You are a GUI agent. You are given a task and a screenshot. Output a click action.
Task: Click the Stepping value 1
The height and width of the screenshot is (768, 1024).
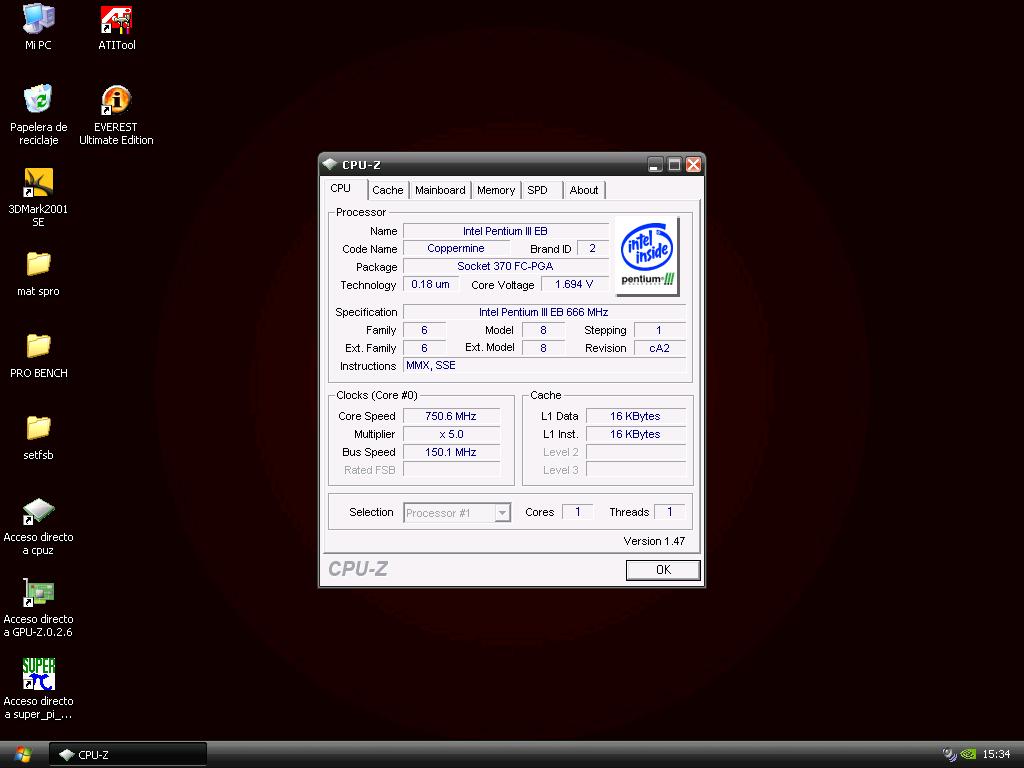tap(660, 330)
